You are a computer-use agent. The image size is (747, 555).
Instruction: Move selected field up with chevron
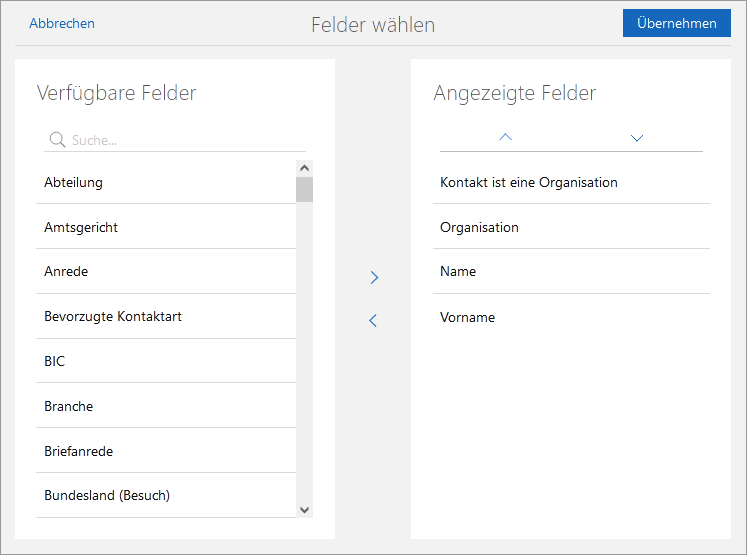tap(505, 137)
